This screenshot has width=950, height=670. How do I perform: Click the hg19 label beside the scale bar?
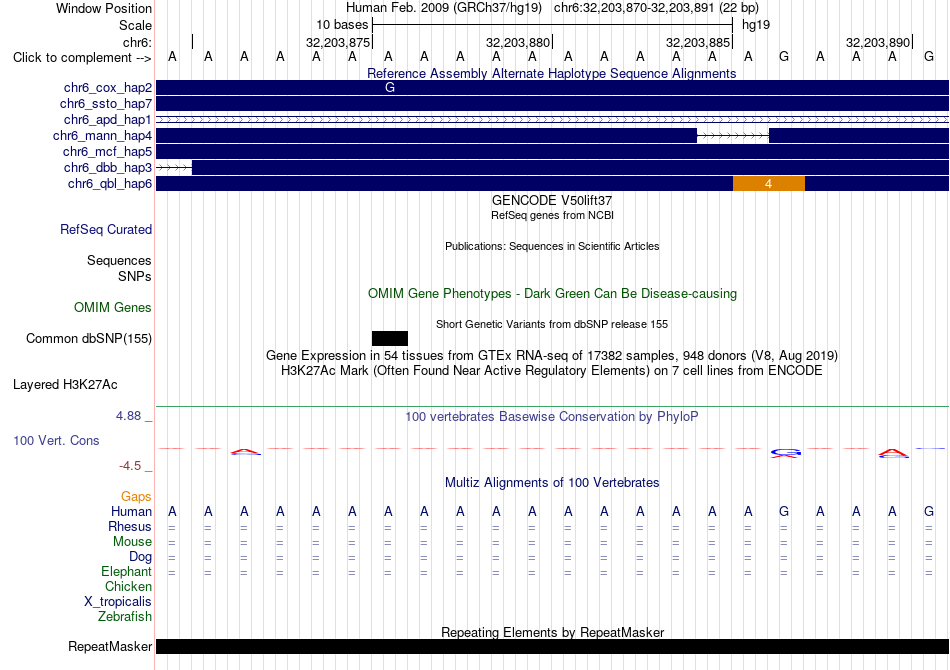(756, 25)
